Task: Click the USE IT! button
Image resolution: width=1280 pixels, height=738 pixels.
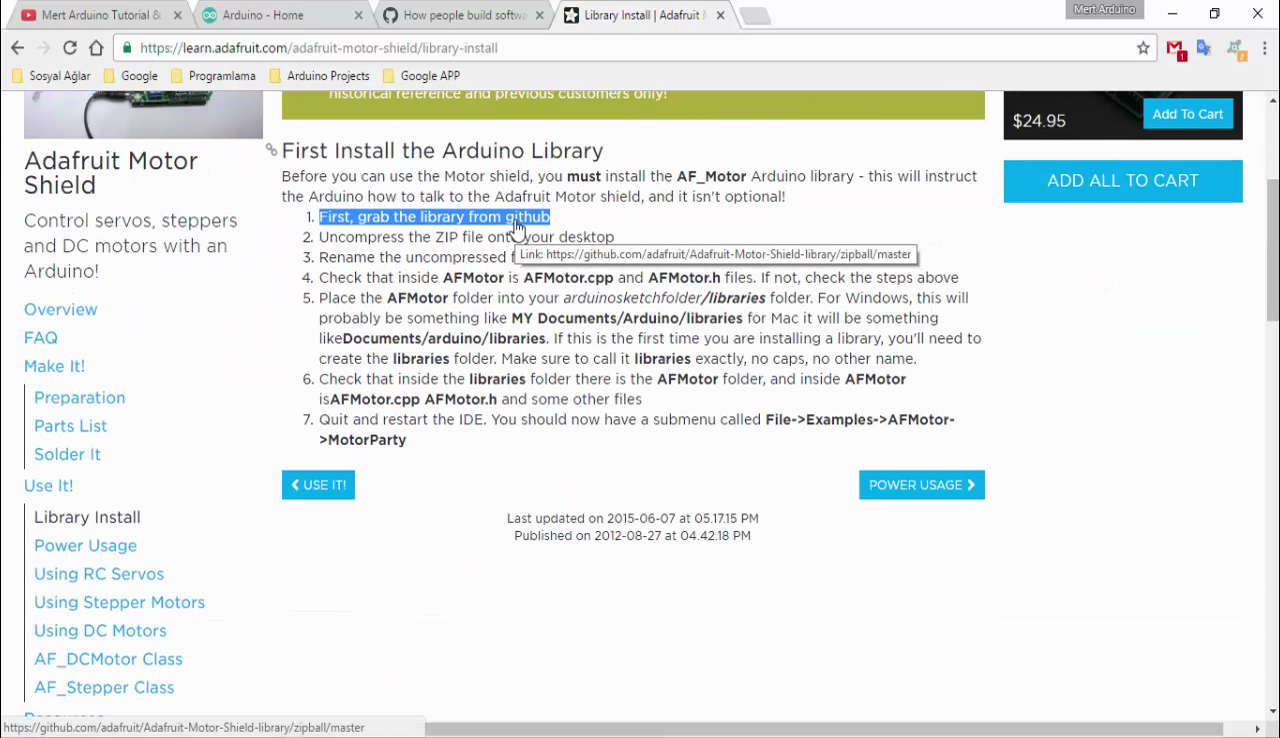Action: click(318, 484)
